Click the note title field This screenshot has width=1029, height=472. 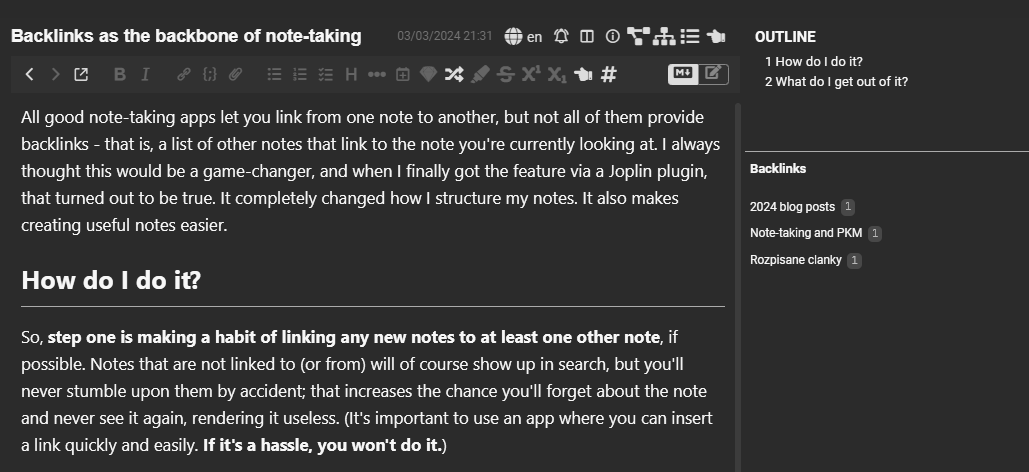coord(186,36)
